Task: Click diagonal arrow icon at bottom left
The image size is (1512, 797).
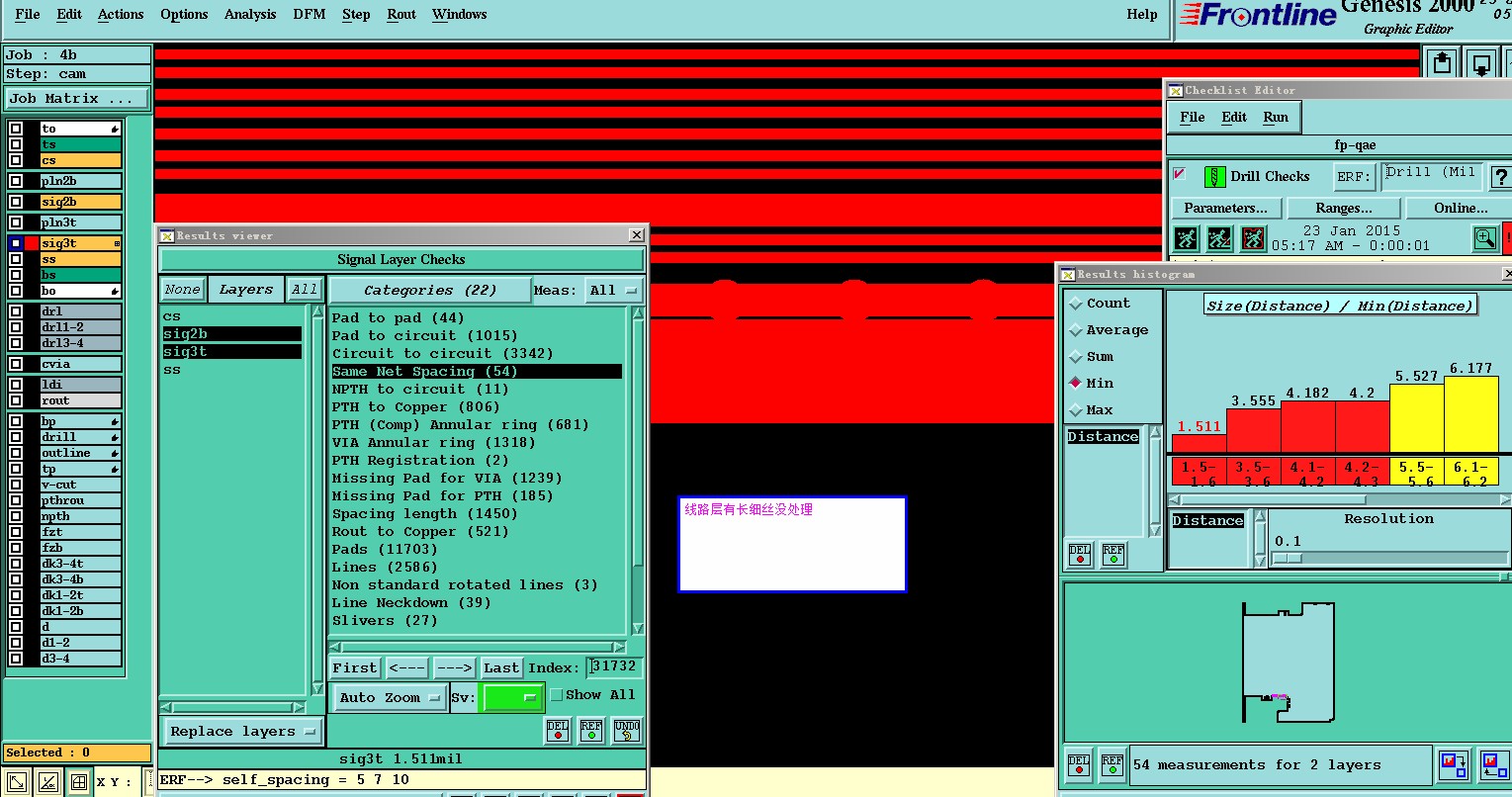Action: 17,782
